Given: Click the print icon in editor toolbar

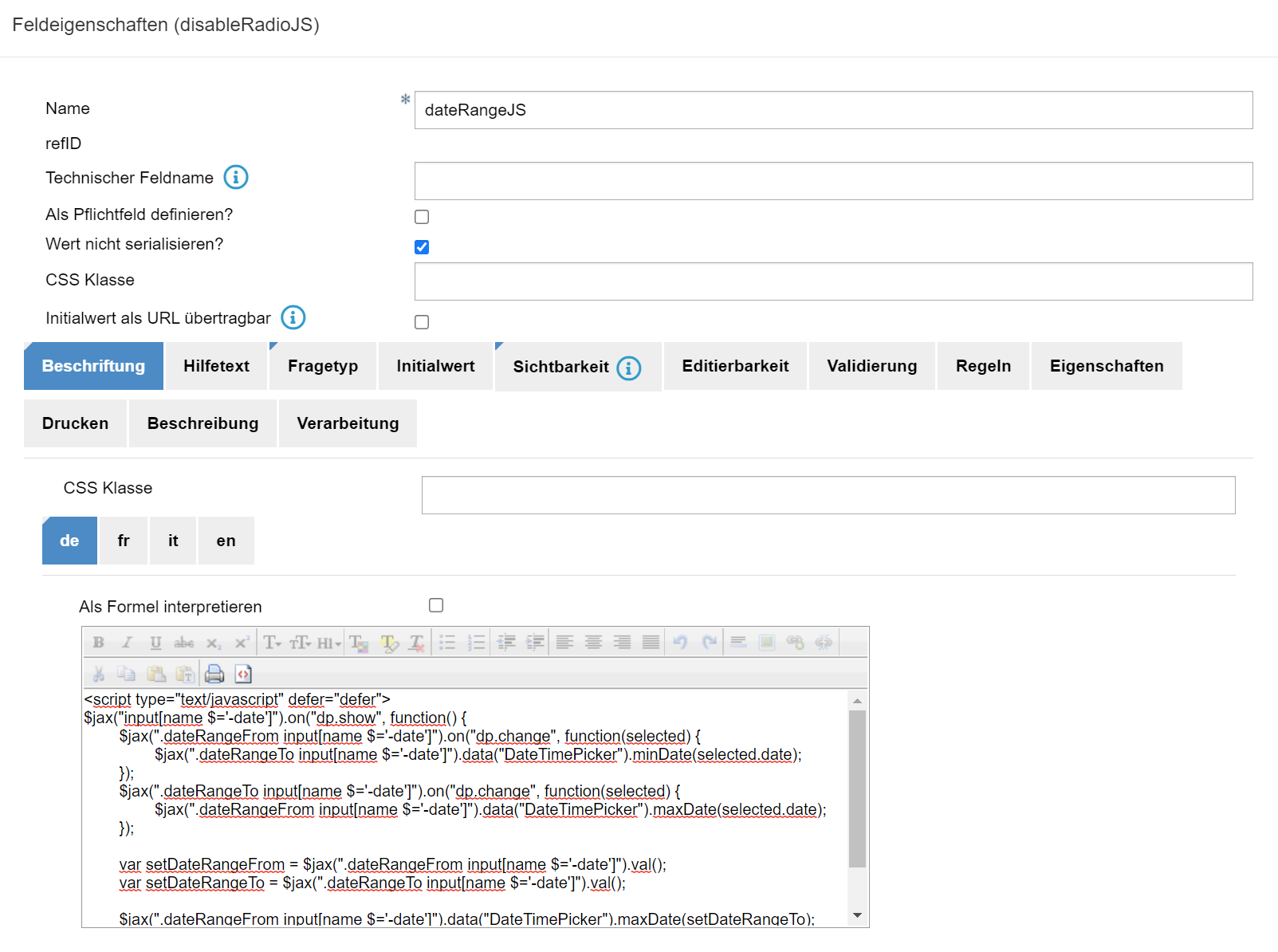Looking at the screenshot, I should pyautogui.click(x=214, y=674).
